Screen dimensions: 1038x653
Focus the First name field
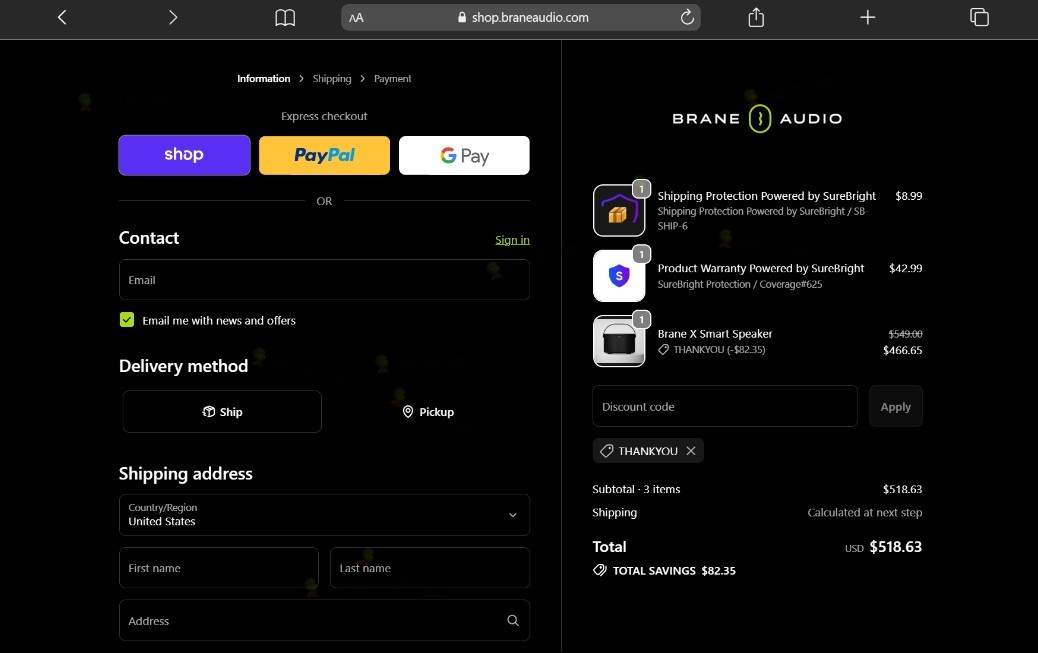tap(219, 568)
